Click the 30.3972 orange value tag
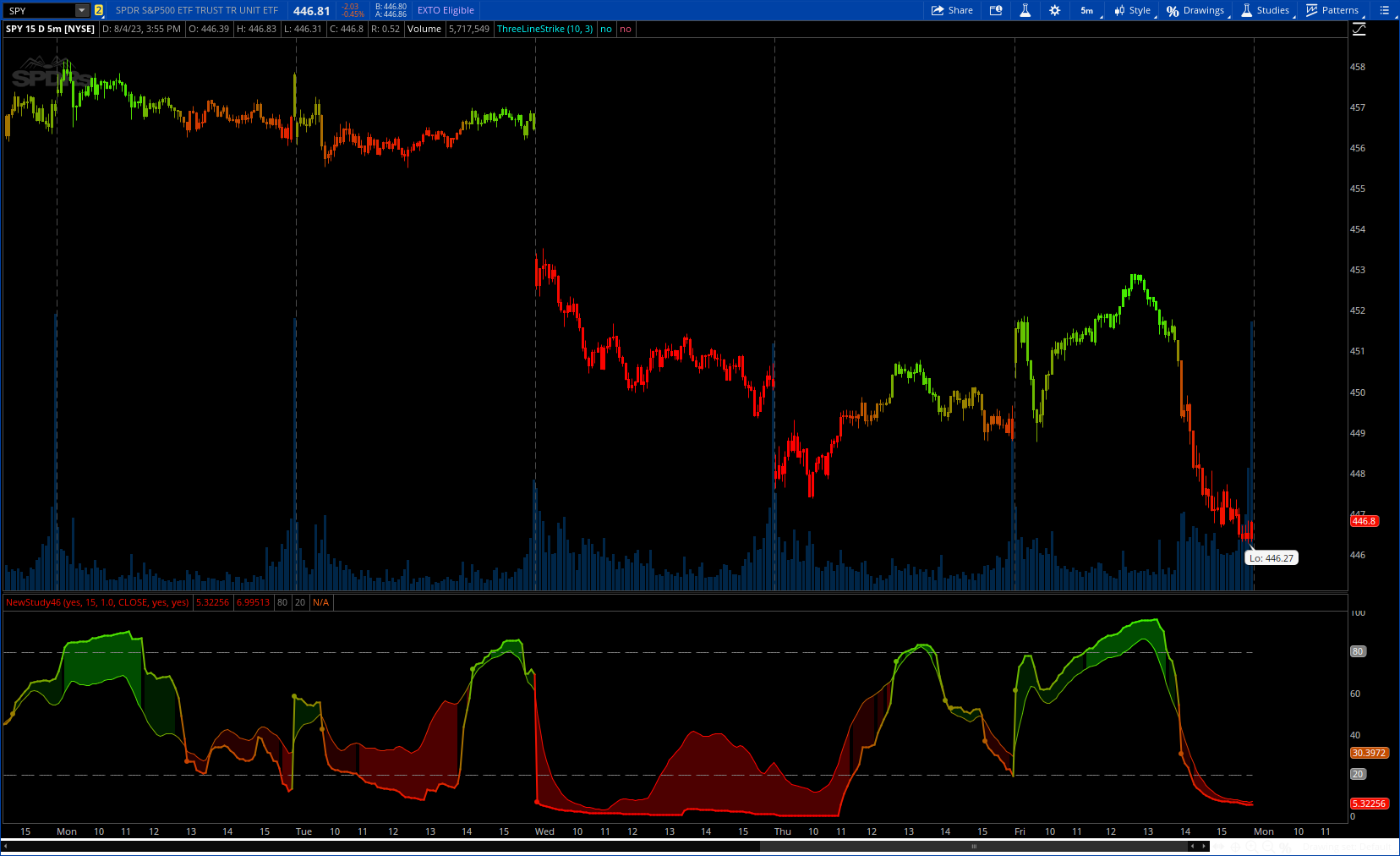Image resolution: width=1400 pixels, height=856 pixels. click(x=1369, y=753)
